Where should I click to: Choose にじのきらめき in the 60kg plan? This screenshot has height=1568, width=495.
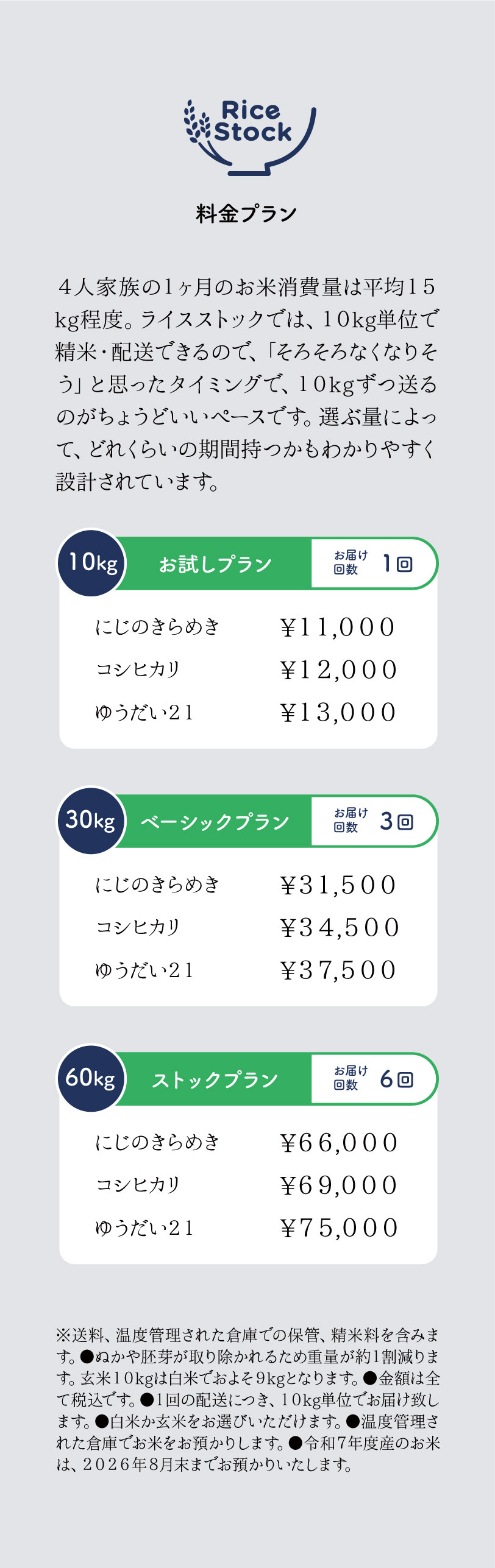pos(157,1142)
